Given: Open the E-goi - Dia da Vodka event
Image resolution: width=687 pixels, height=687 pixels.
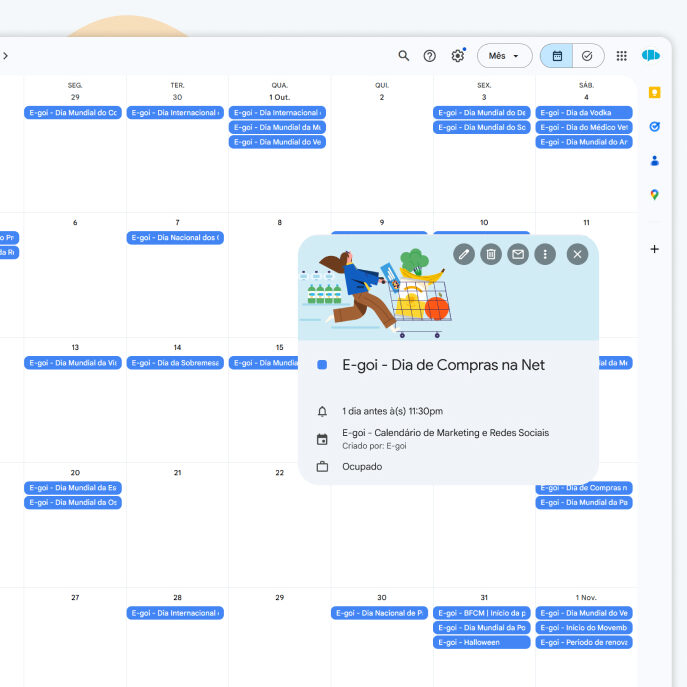Looking at the screenshot, I should (x=583, y=113).
